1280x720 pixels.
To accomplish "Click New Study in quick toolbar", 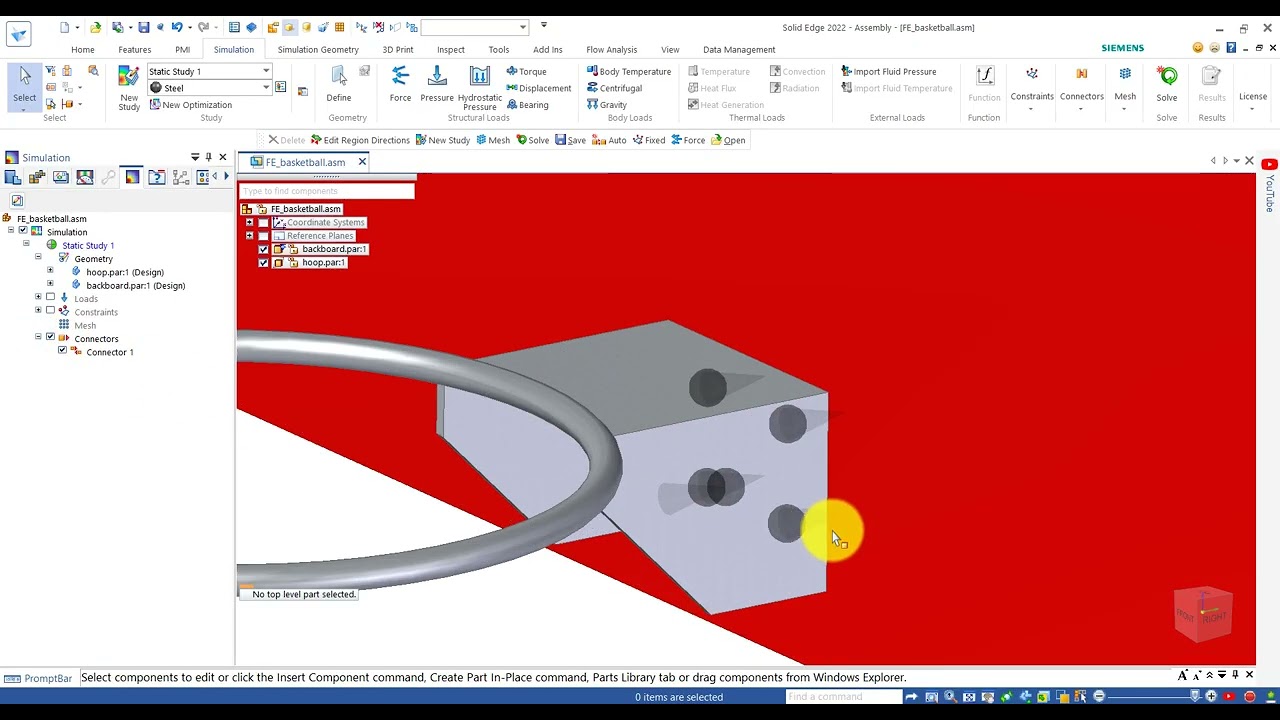I will tap(442, 140).
